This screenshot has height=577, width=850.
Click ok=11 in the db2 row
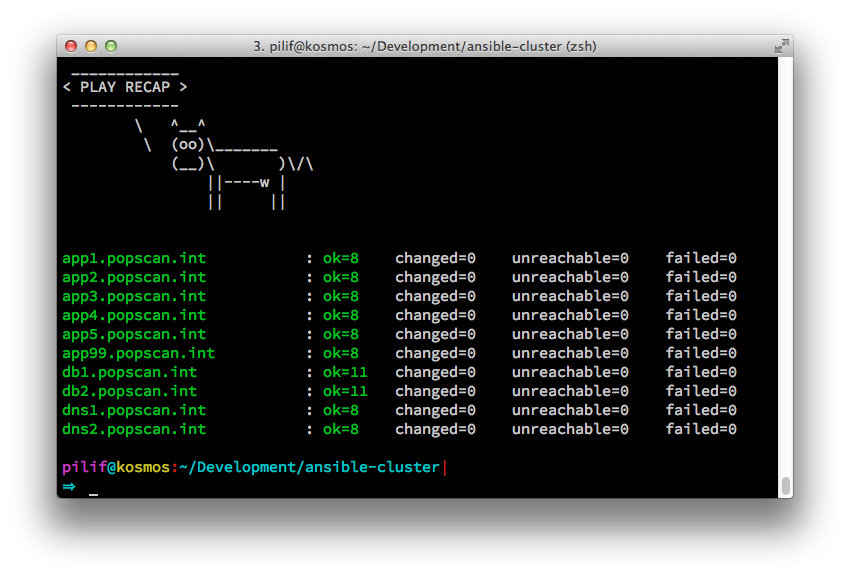345,391
